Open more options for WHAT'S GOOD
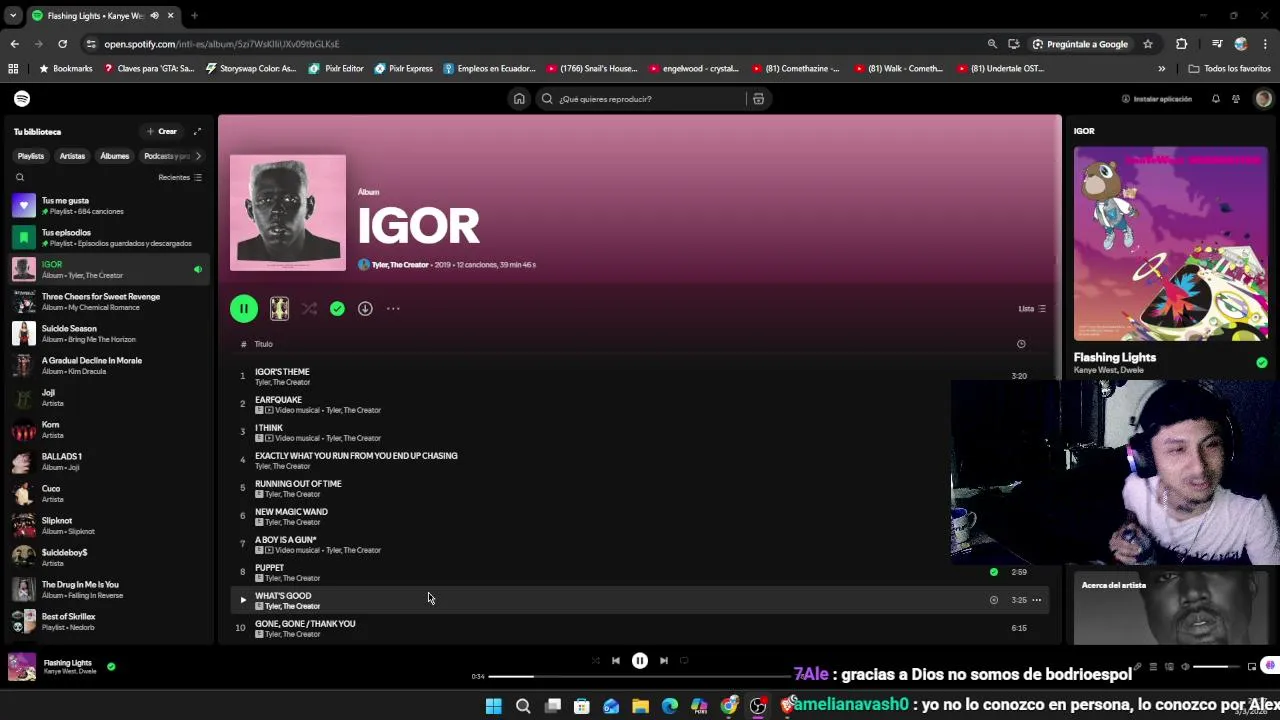The height and width of the screenshot is (720, 1280). click(x=1037, y=600)
